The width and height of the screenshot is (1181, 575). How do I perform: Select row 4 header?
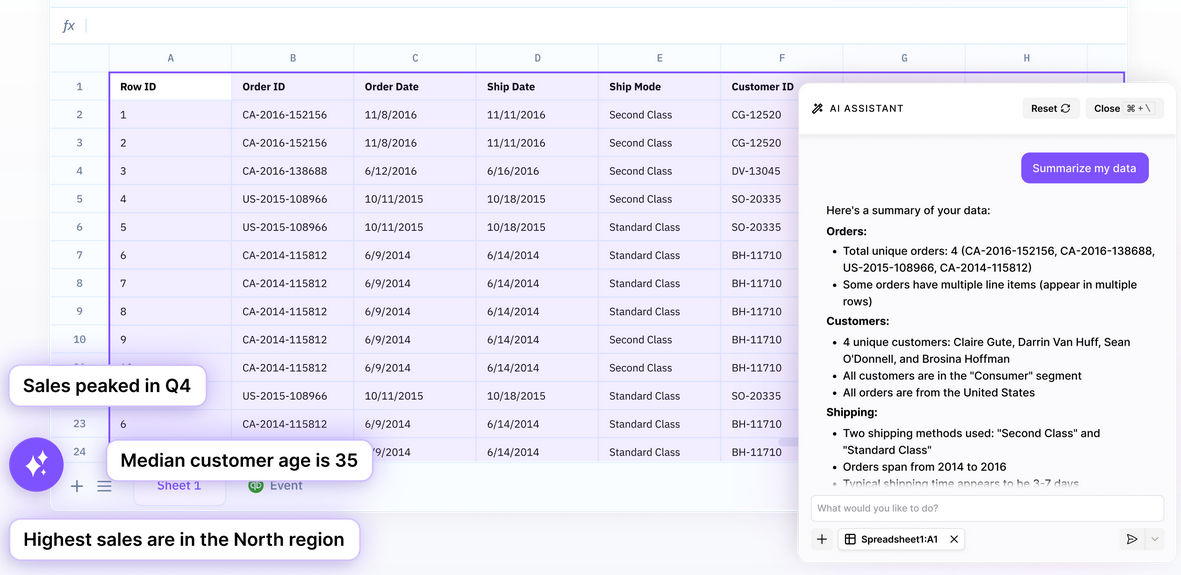[x=80, y=171]
